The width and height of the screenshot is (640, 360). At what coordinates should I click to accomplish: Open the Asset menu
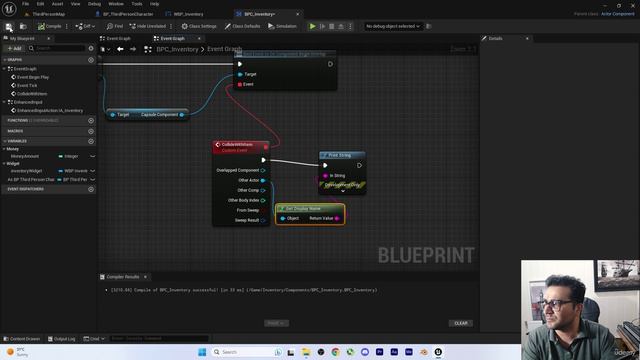click(57, 4)
